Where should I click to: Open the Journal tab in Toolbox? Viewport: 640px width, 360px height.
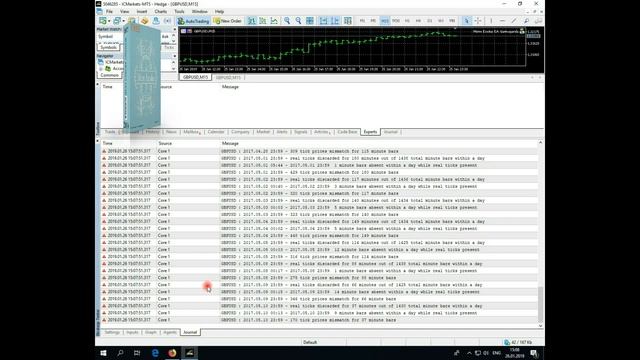point(391,132)
